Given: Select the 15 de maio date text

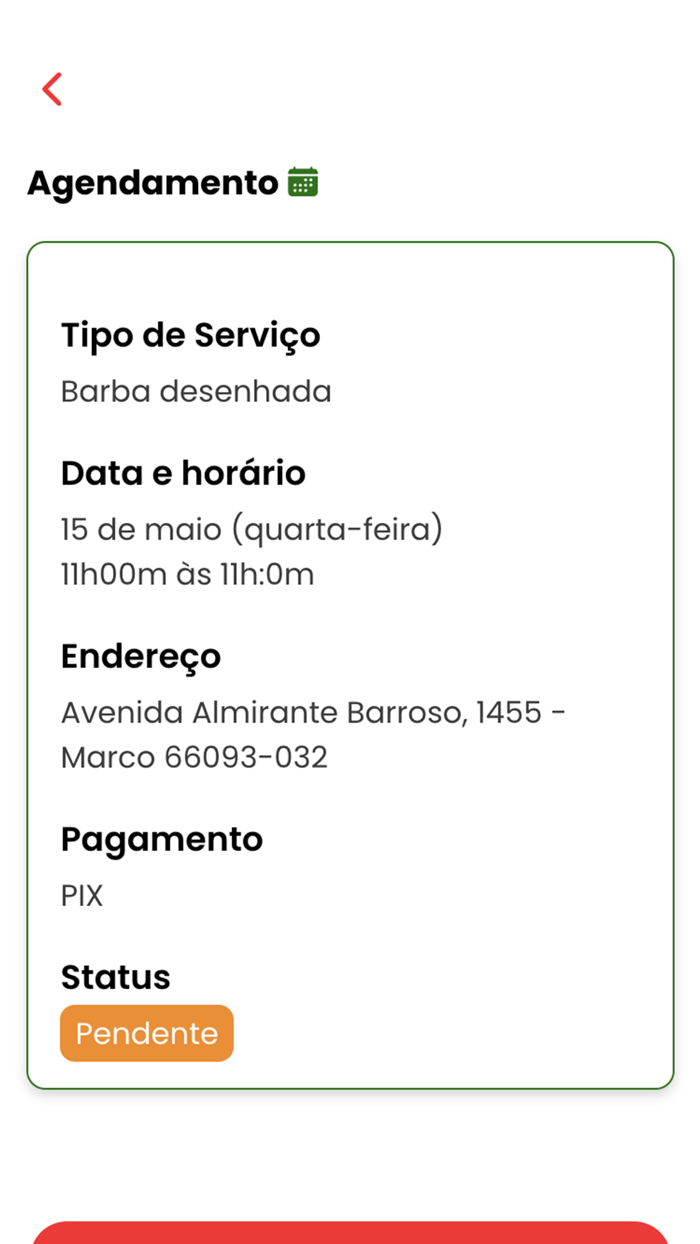Looking at the screenshot, I should 140,529.
